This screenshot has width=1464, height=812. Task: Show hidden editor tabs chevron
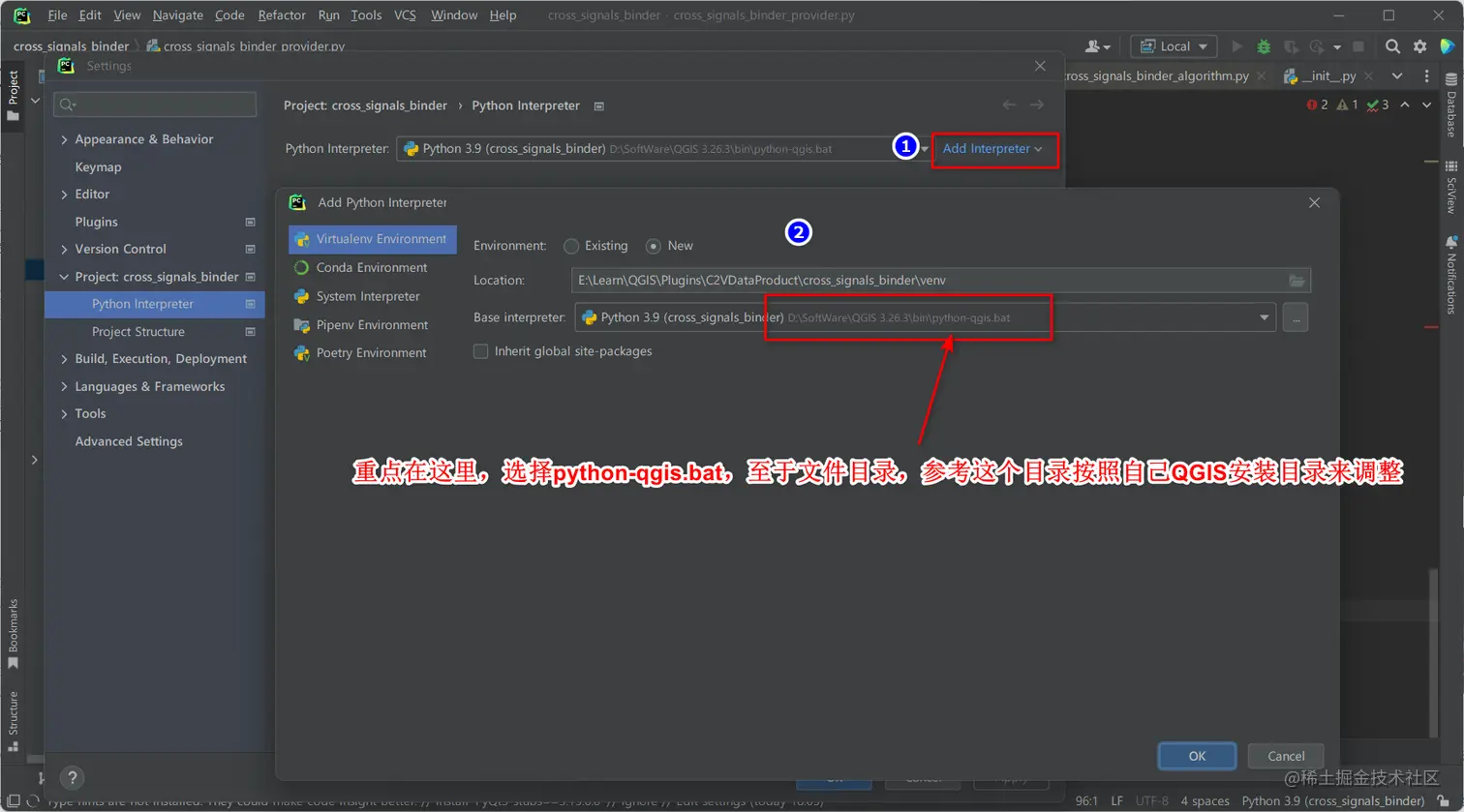point(1397,76)
